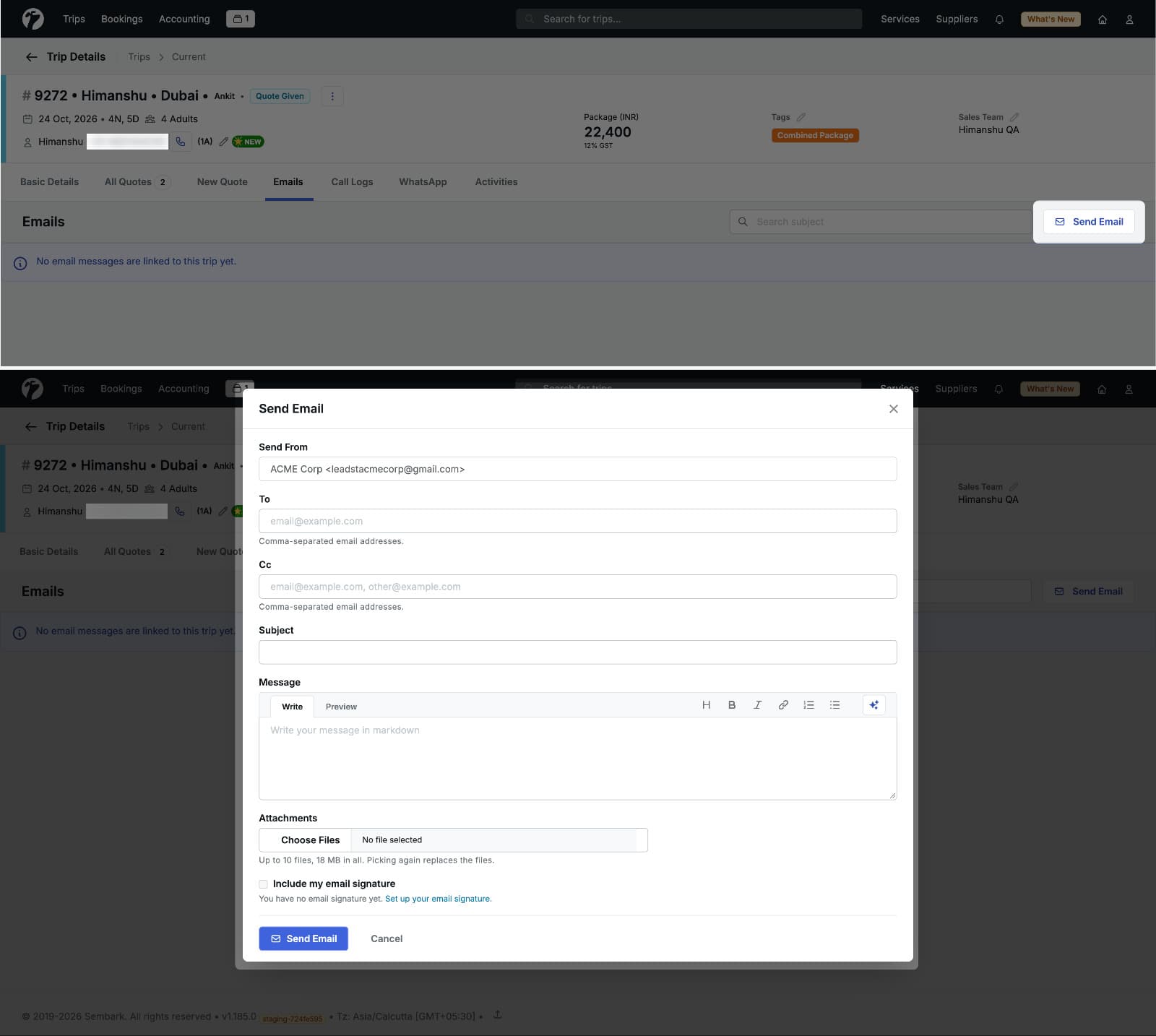This screenshot has height=1036, width=1156.
Task: Tick the Include my email signature checkbox
Action: tap(263, 884)
